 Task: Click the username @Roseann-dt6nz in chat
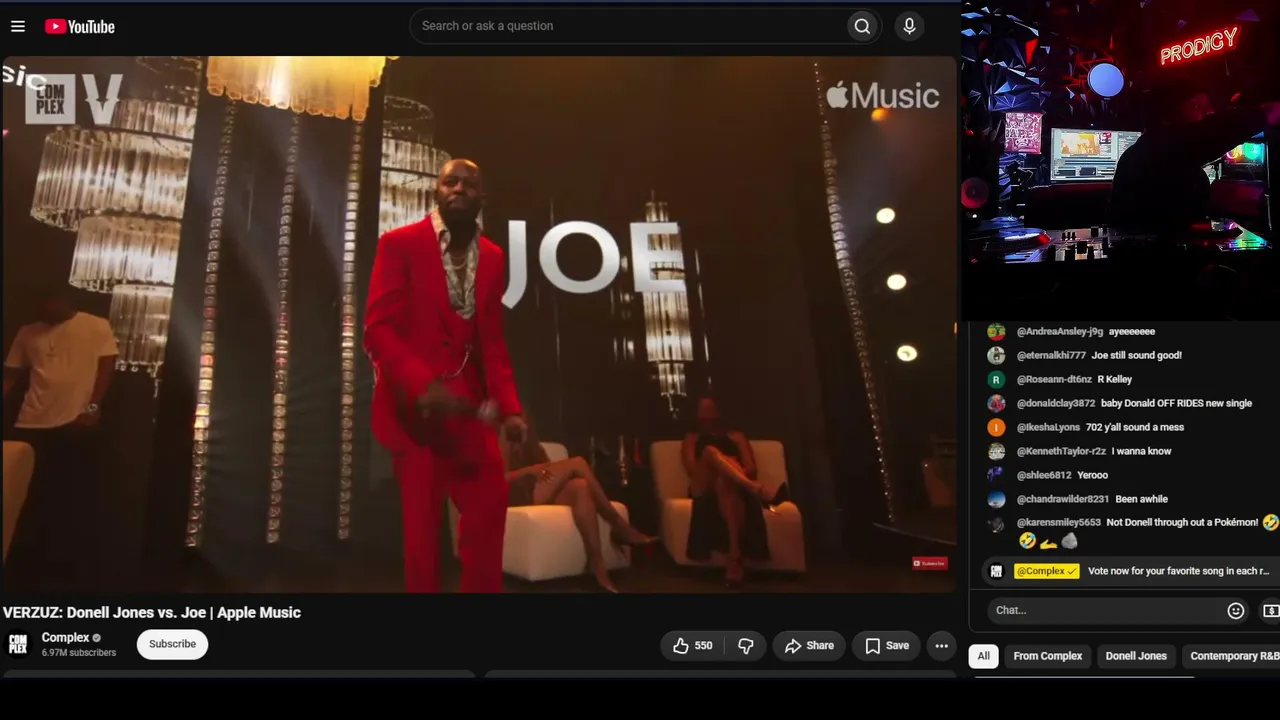click(1054, 380)
